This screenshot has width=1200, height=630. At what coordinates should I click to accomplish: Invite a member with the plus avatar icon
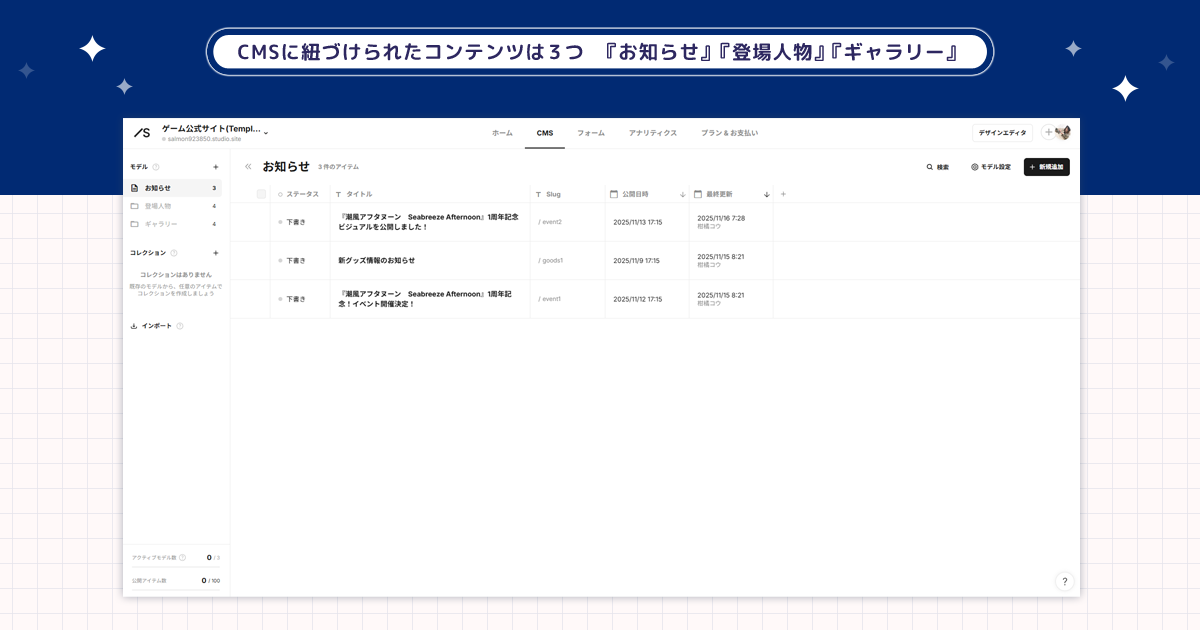coord(1049,132)
